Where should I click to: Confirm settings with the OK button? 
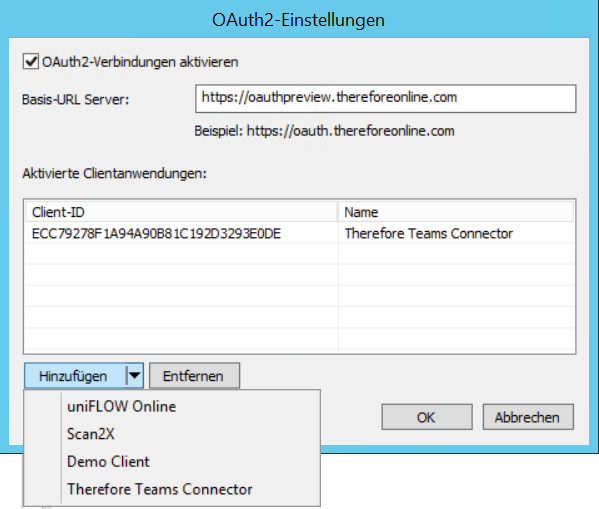[x=427, y=417]
